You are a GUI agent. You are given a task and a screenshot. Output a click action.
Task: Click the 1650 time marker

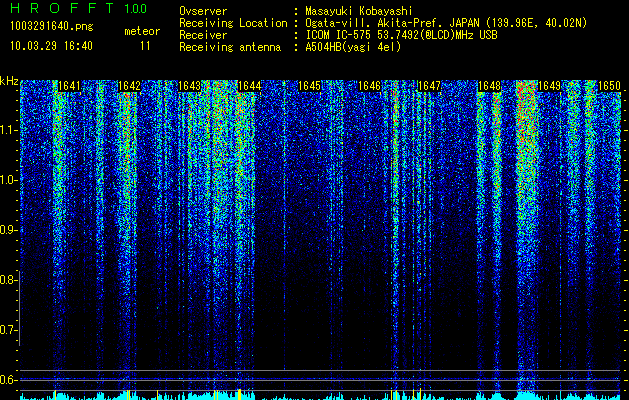tap(609, 86)
